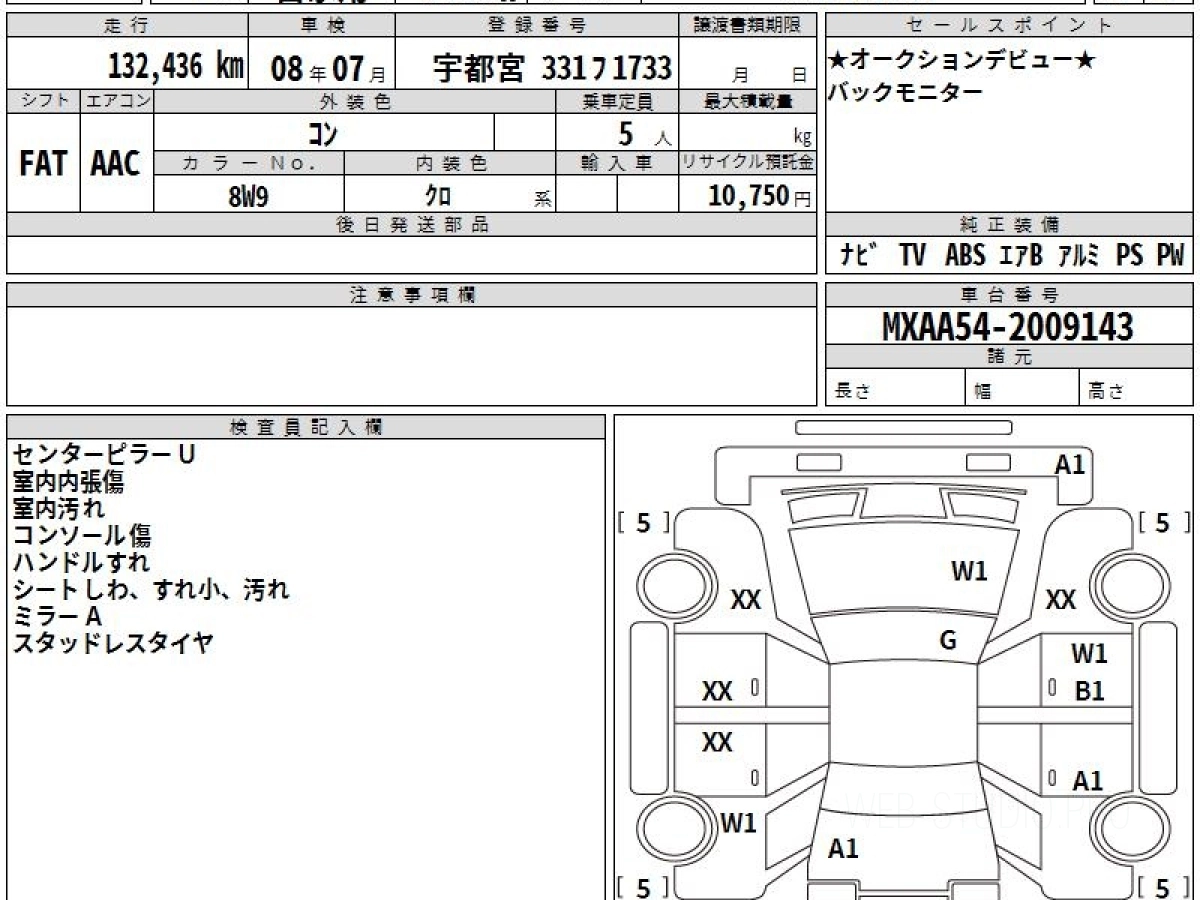Select the エアB airbag item
The height and width of the screenshot is (900, 1200).
(1021, 256)
